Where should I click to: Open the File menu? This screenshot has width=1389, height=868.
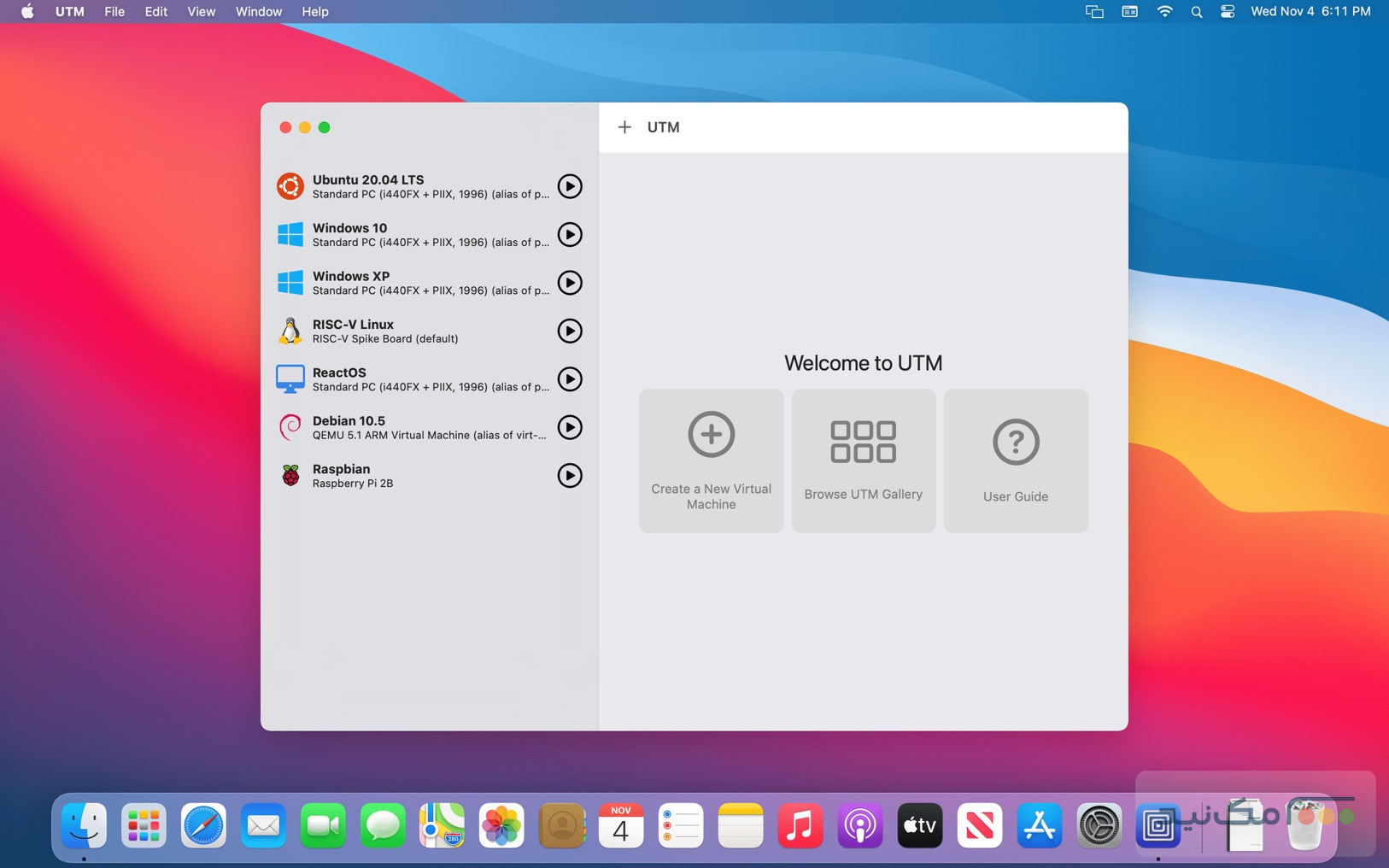click(114, 12)
